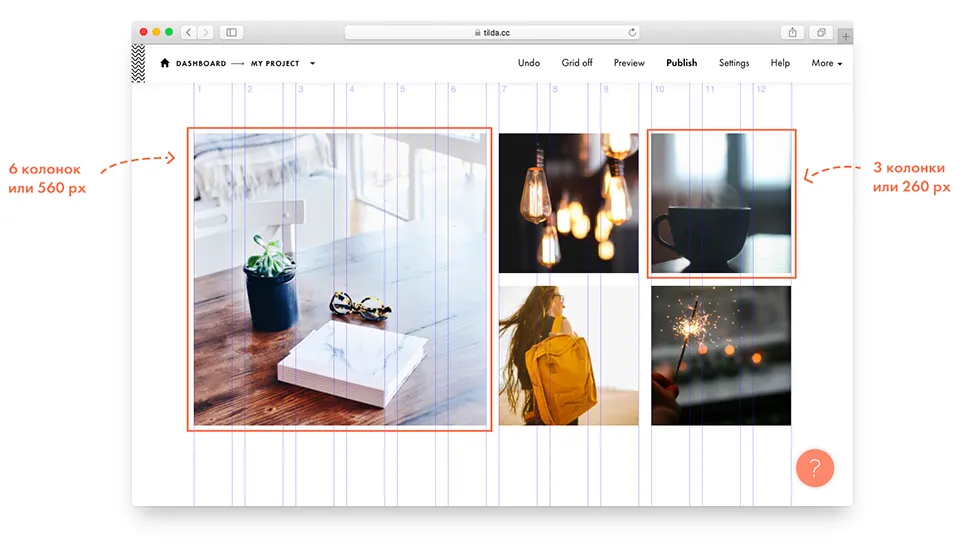Select the hanging light bulbs photo
Viewport: 960px width, 557px height.
[568, 203]
